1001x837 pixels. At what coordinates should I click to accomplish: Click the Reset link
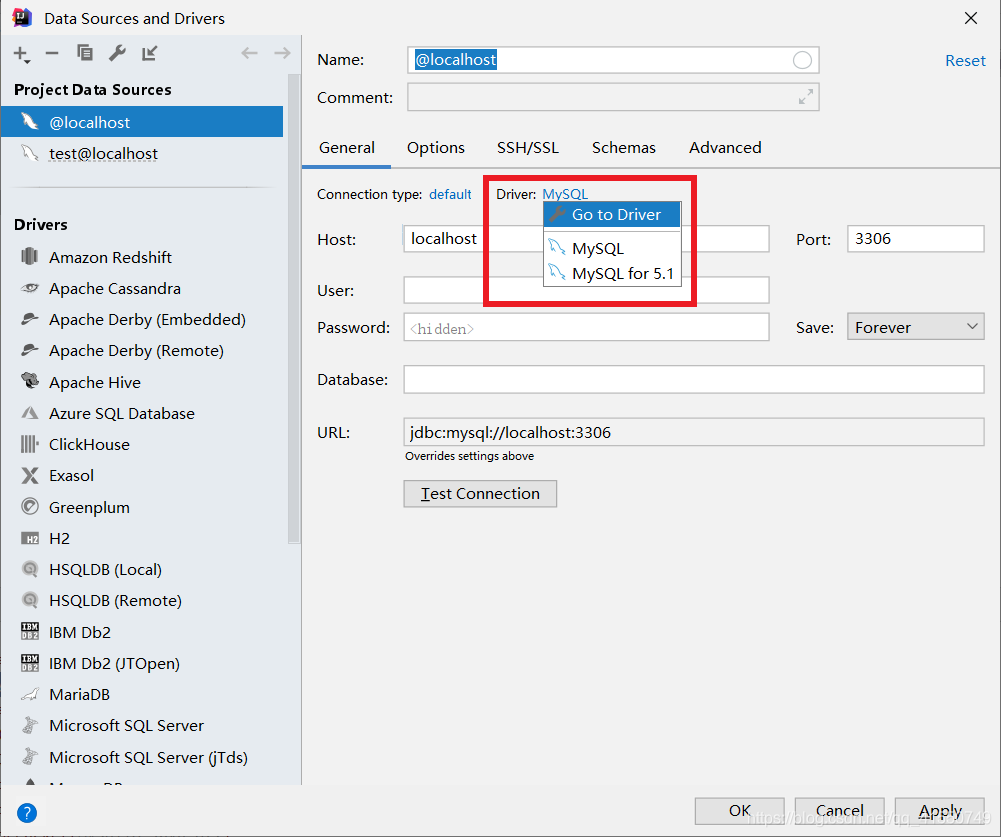(x=965, y=61)
